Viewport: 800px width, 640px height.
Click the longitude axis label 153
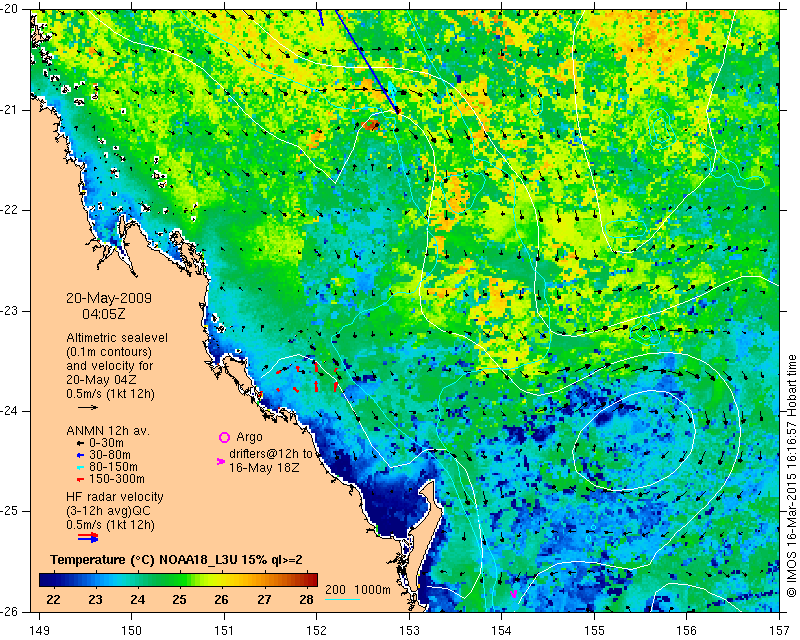click(x=409, y=630)
